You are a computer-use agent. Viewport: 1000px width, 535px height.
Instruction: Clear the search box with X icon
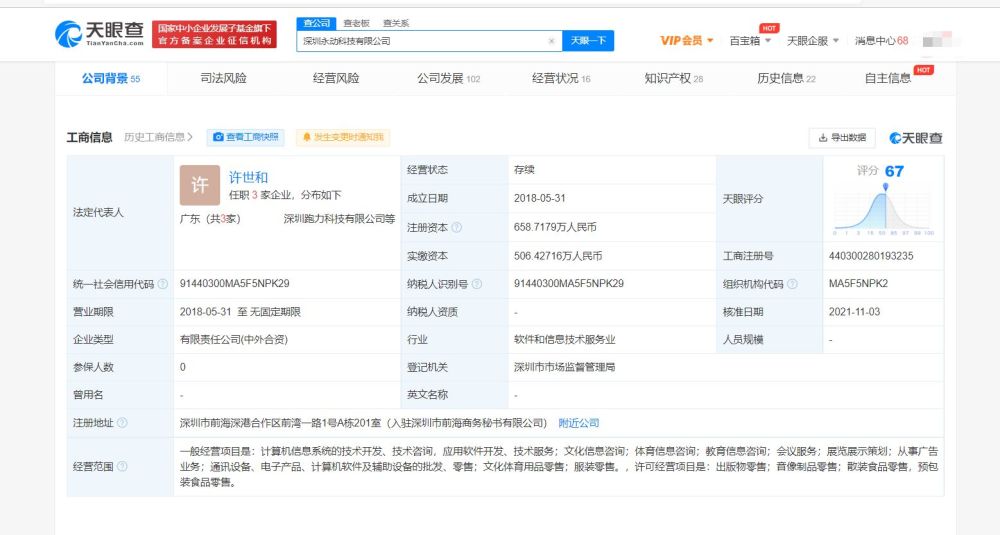(552, 41)
